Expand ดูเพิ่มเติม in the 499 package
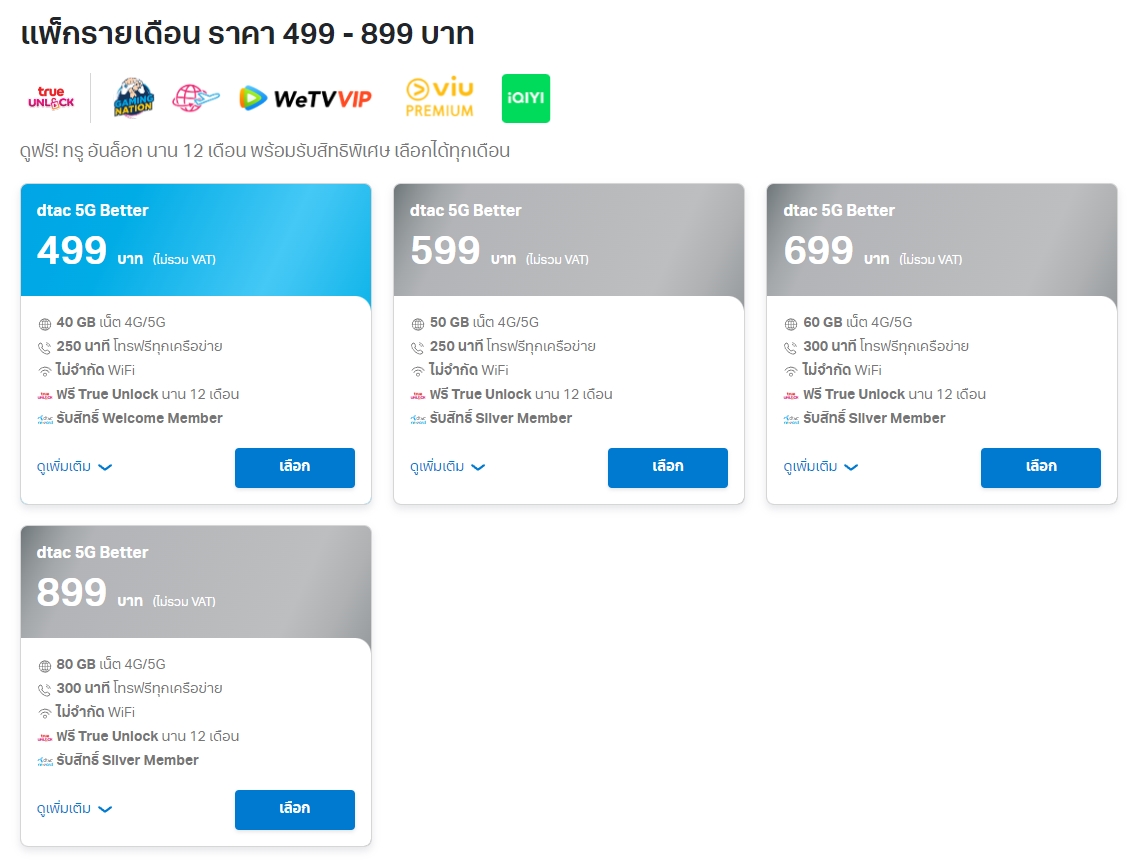1135x865 pixels. tap(75, 467)
